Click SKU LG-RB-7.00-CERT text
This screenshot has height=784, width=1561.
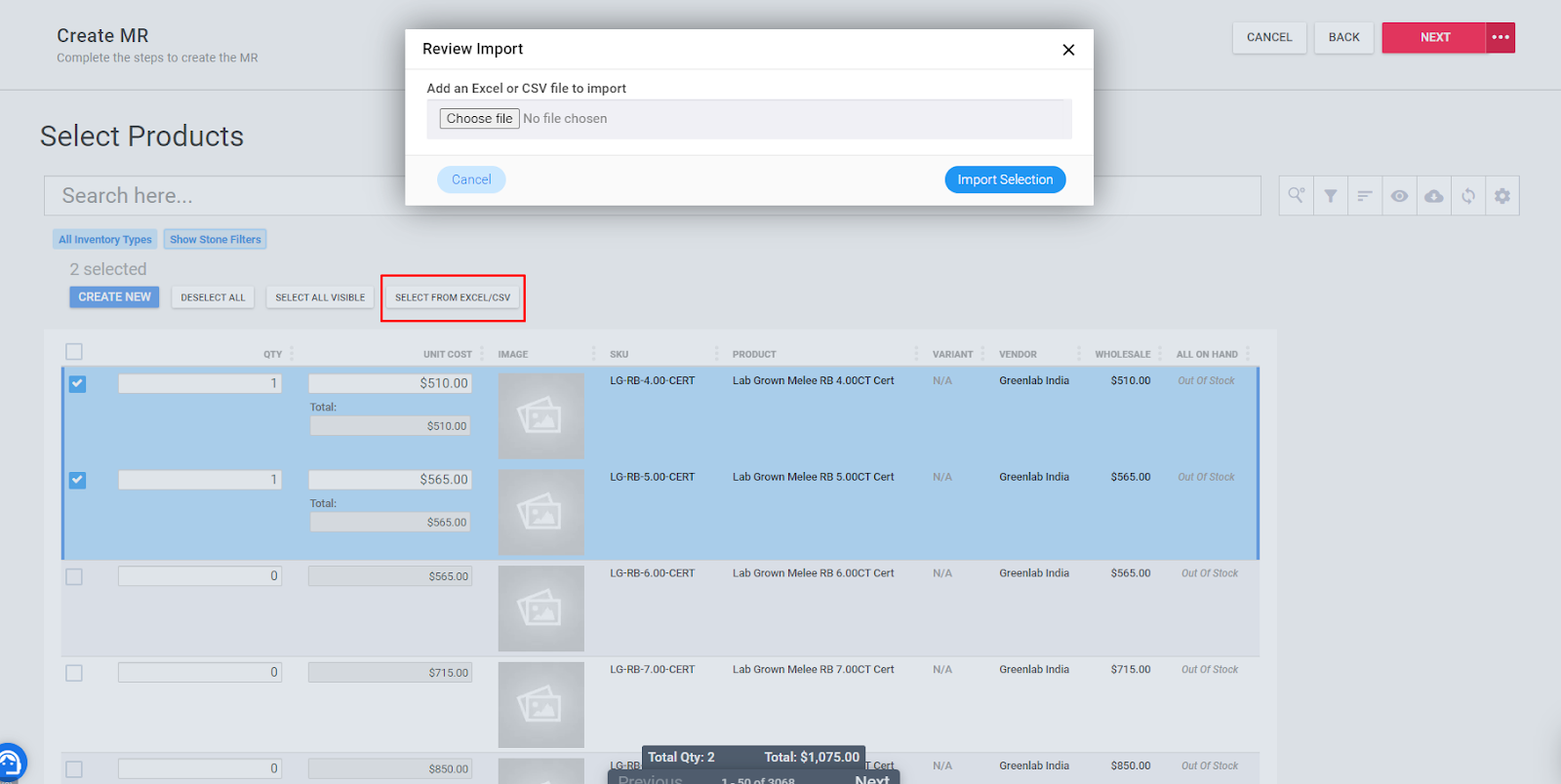[x=653, y=670]
